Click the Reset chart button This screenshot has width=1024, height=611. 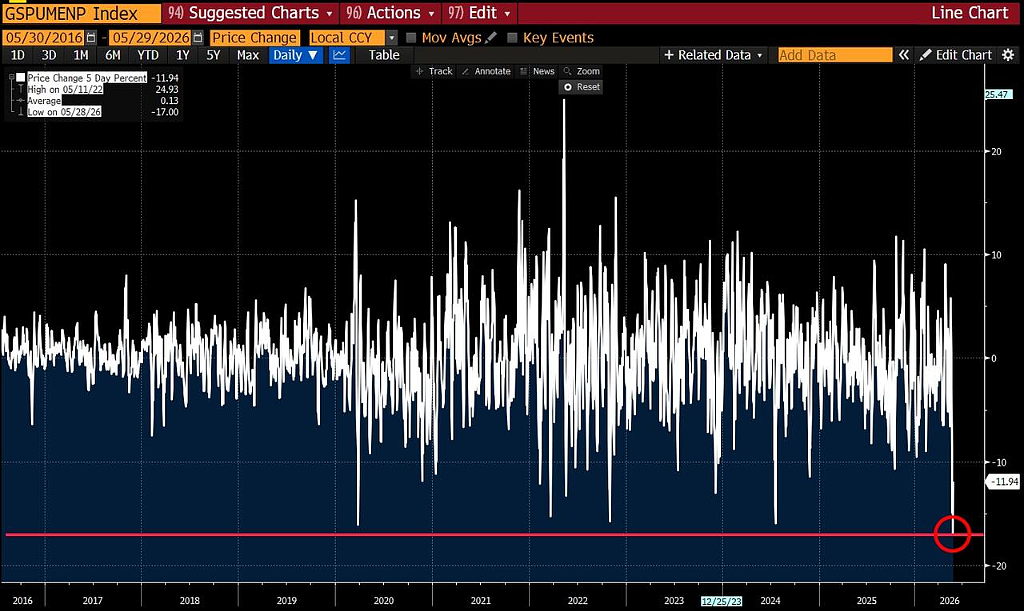click(581, 87)
